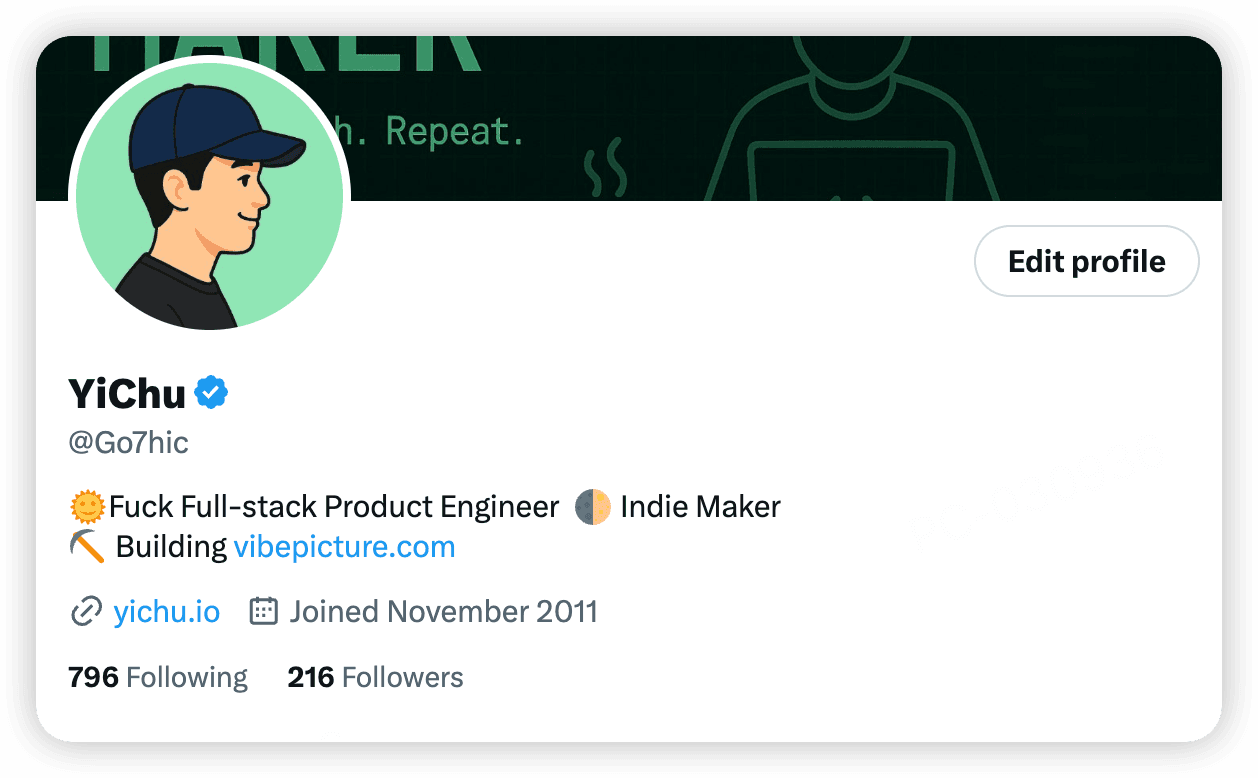Click the YiChu display name
1258x778 pixels.
(125, 392)
